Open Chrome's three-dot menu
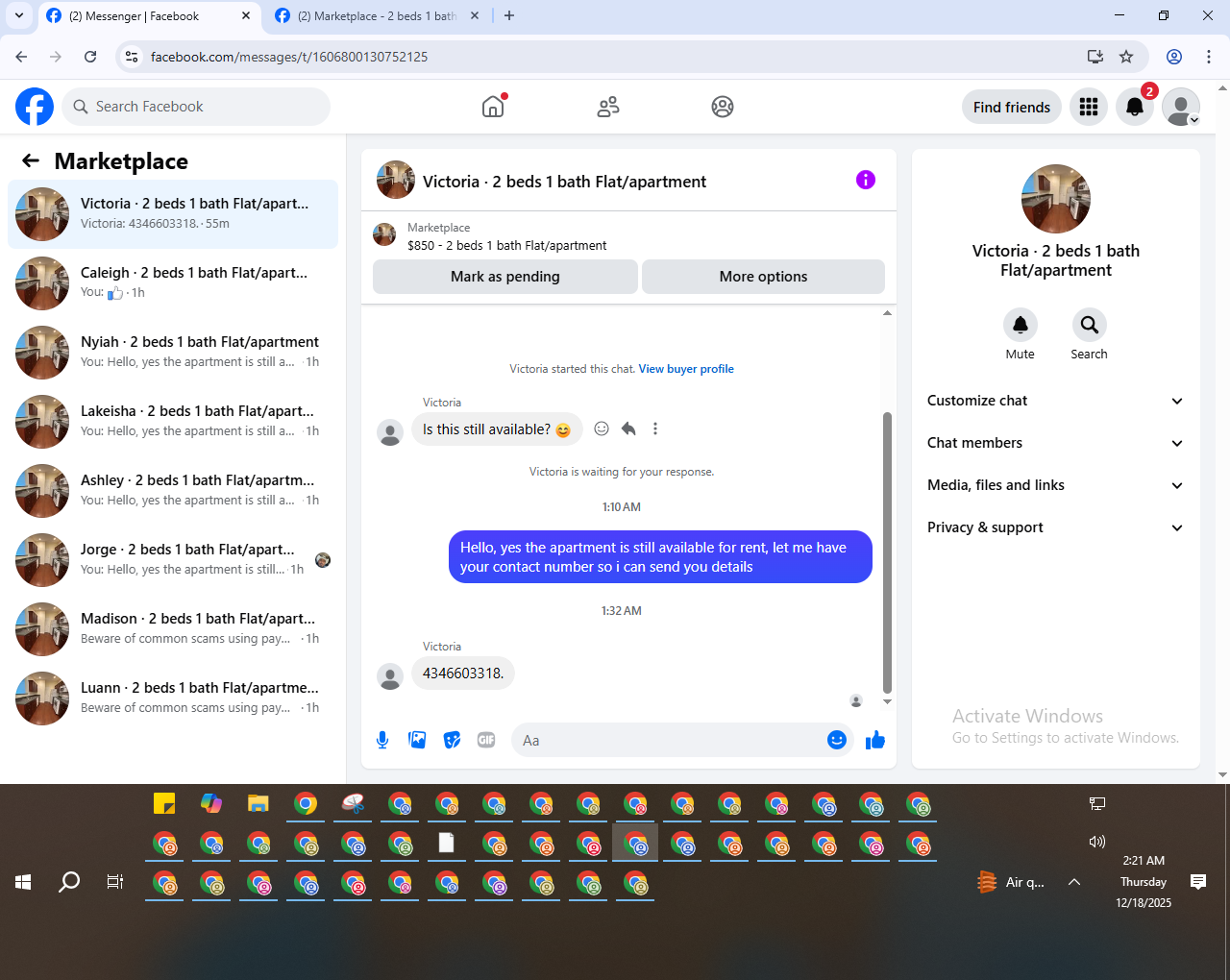This screenshot has height=980, width=1230. click(1209, 57)
